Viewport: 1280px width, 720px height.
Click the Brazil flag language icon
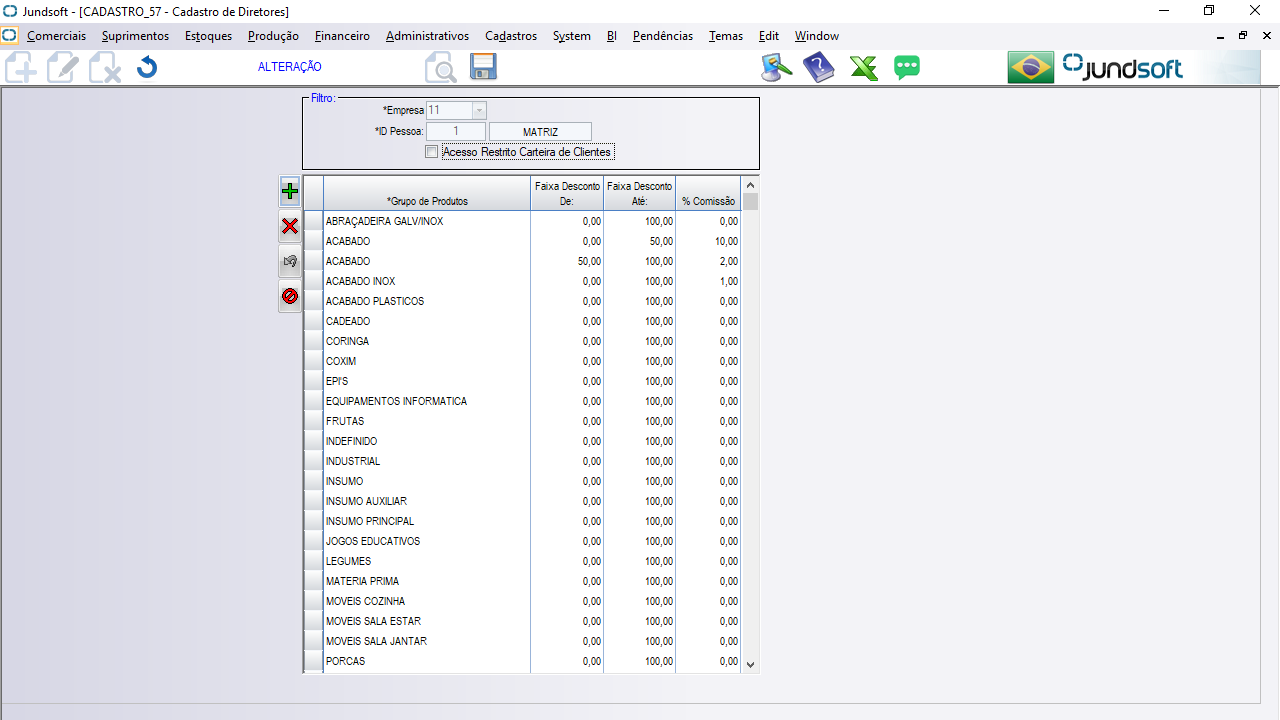tap(1031, 68)
